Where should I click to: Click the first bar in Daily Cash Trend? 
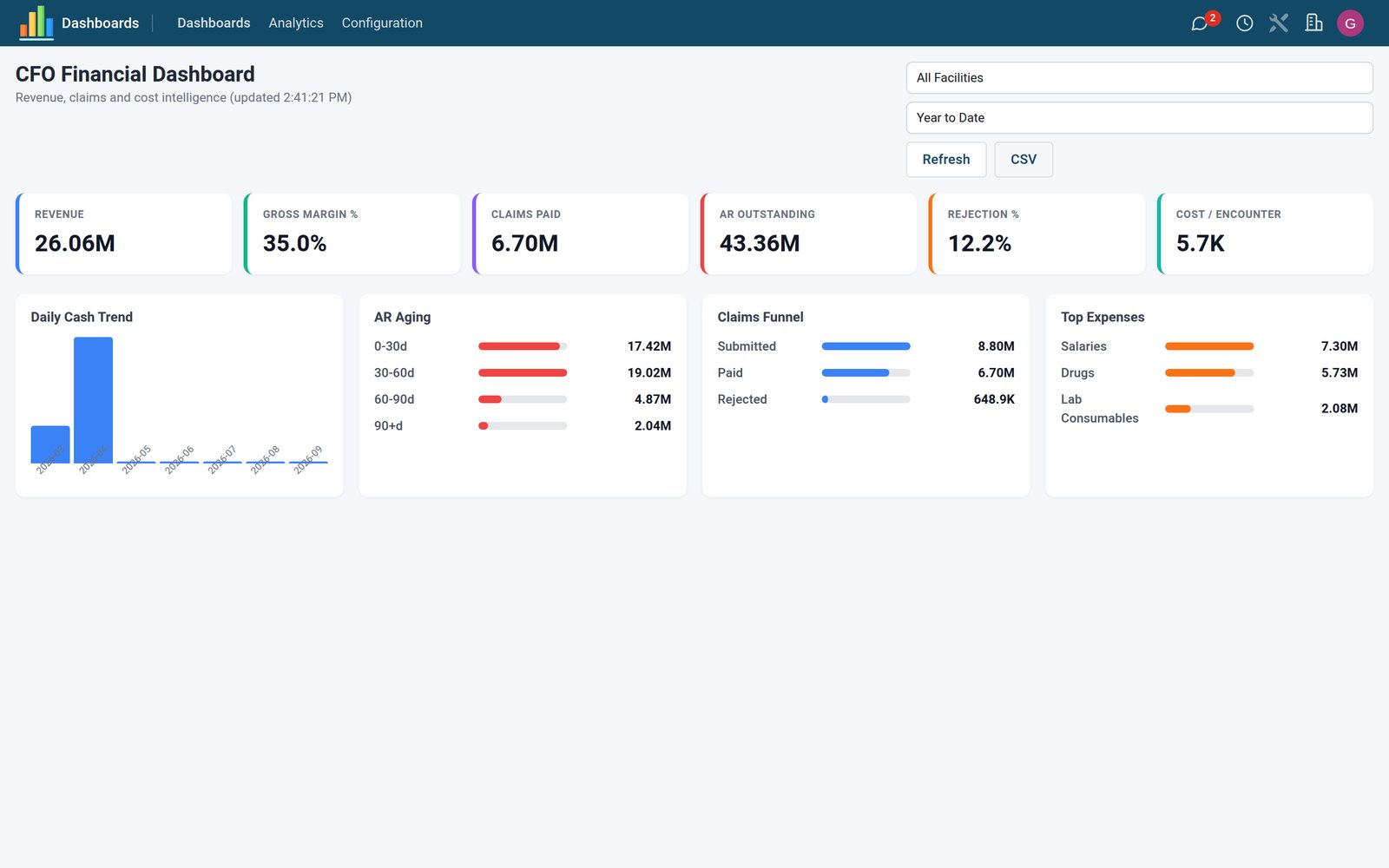tap(50, 444)
